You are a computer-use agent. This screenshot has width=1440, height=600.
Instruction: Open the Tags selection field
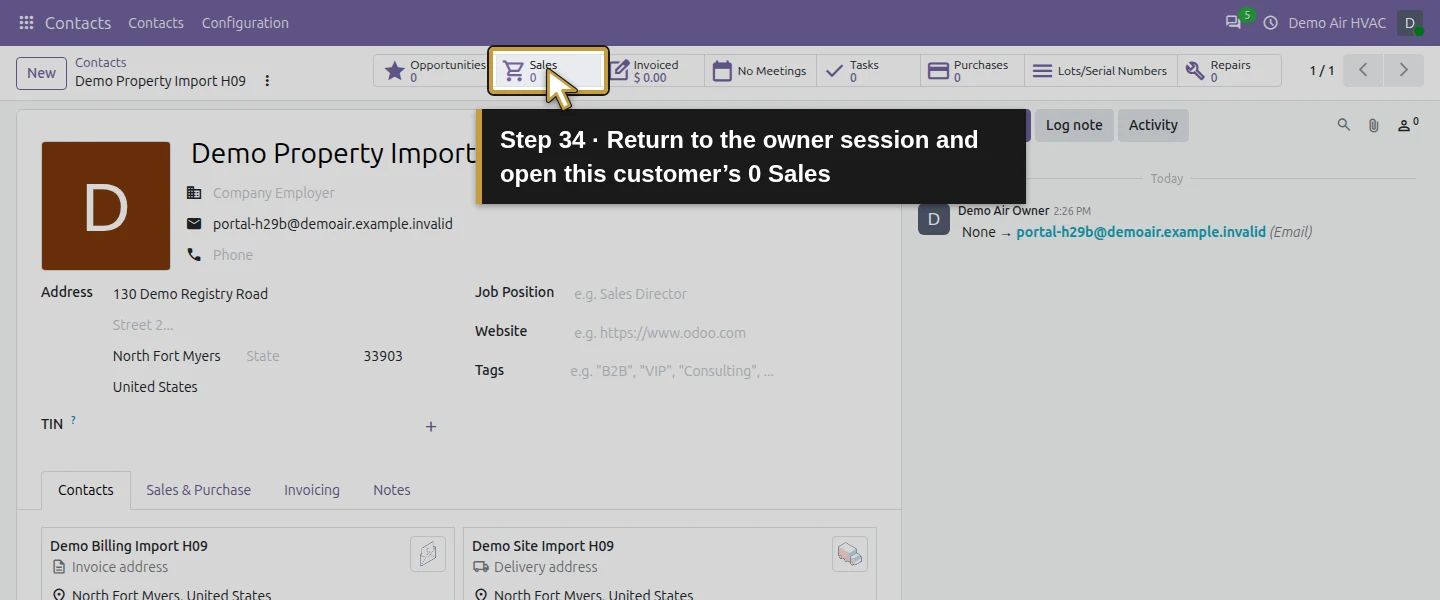click(723, 371)
